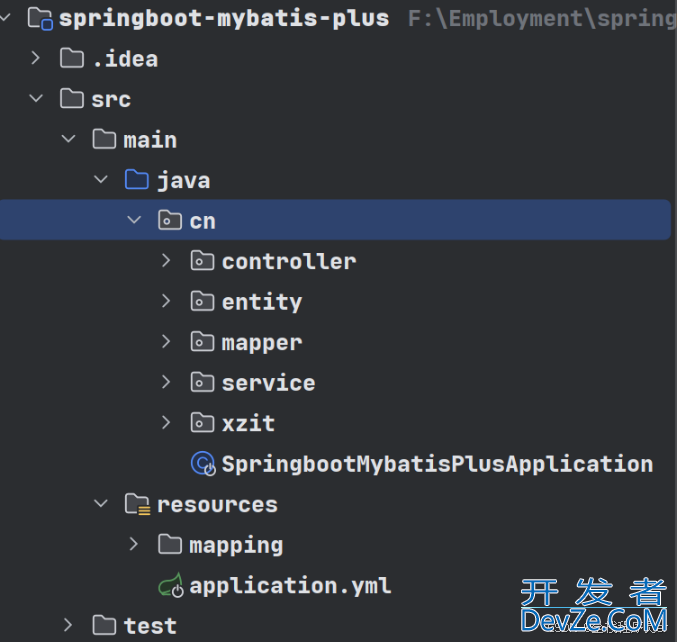Image resolution: width=677 pixels, height=642 pixels.
Task: Expand the test folder
Action: 69,625
